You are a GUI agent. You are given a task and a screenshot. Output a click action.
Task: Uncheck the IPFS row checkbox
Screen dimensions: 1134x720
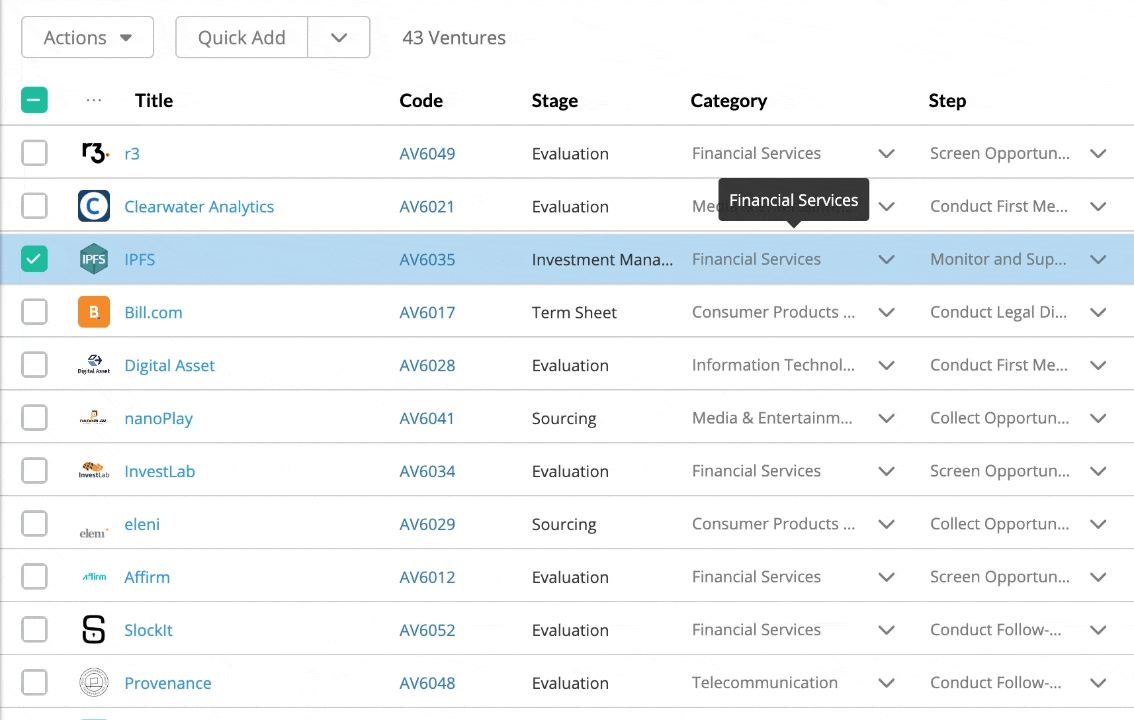pos(35,259)
